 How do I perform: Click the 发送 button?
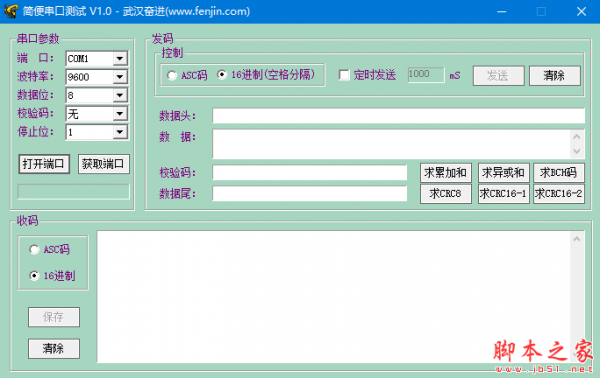pyautogui.click(x=498, y=75)
